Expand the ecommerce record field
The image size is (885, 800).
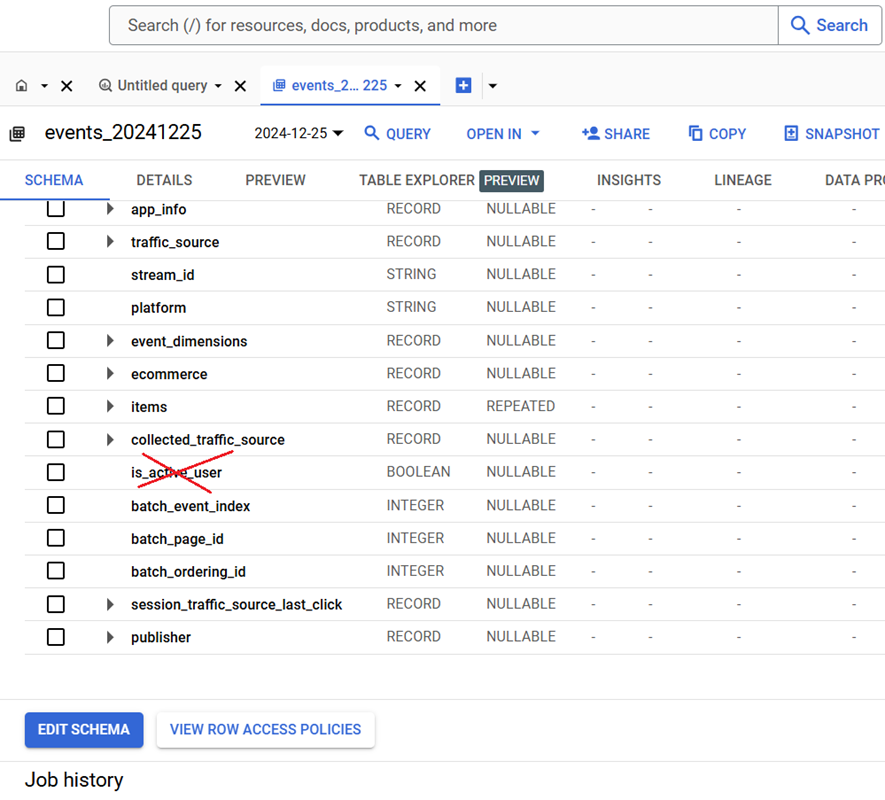[x=110, y=374]
